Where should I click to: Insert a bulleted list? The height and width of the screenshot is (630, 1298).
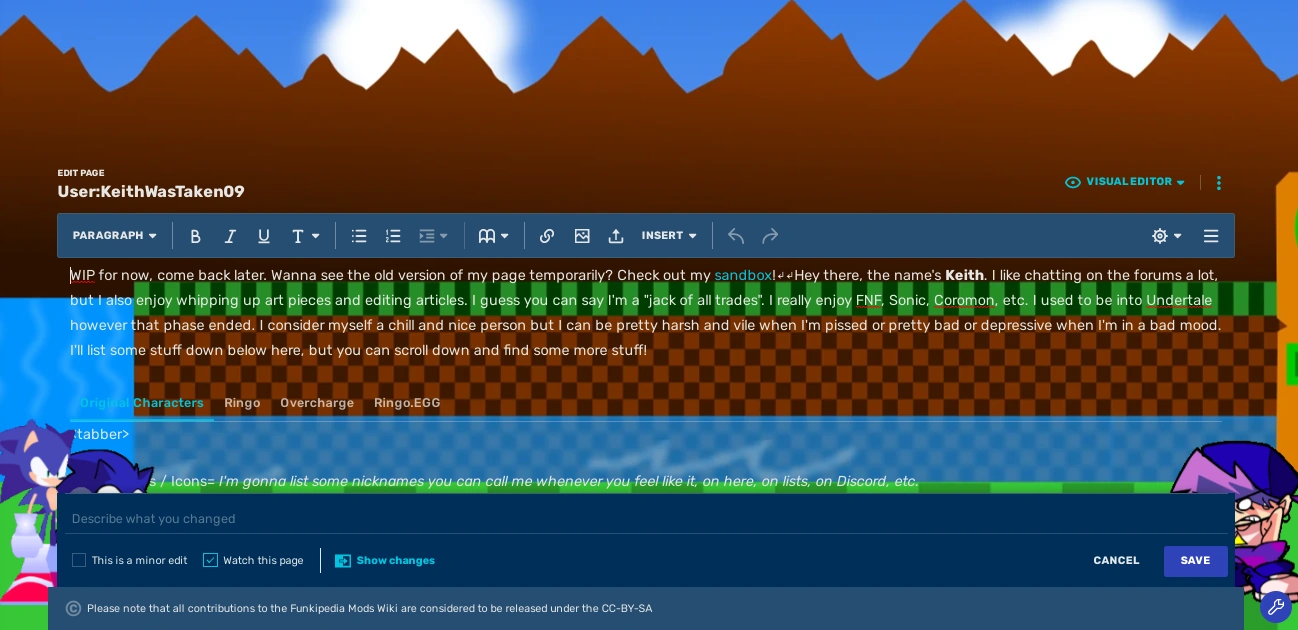click(358, 235)
